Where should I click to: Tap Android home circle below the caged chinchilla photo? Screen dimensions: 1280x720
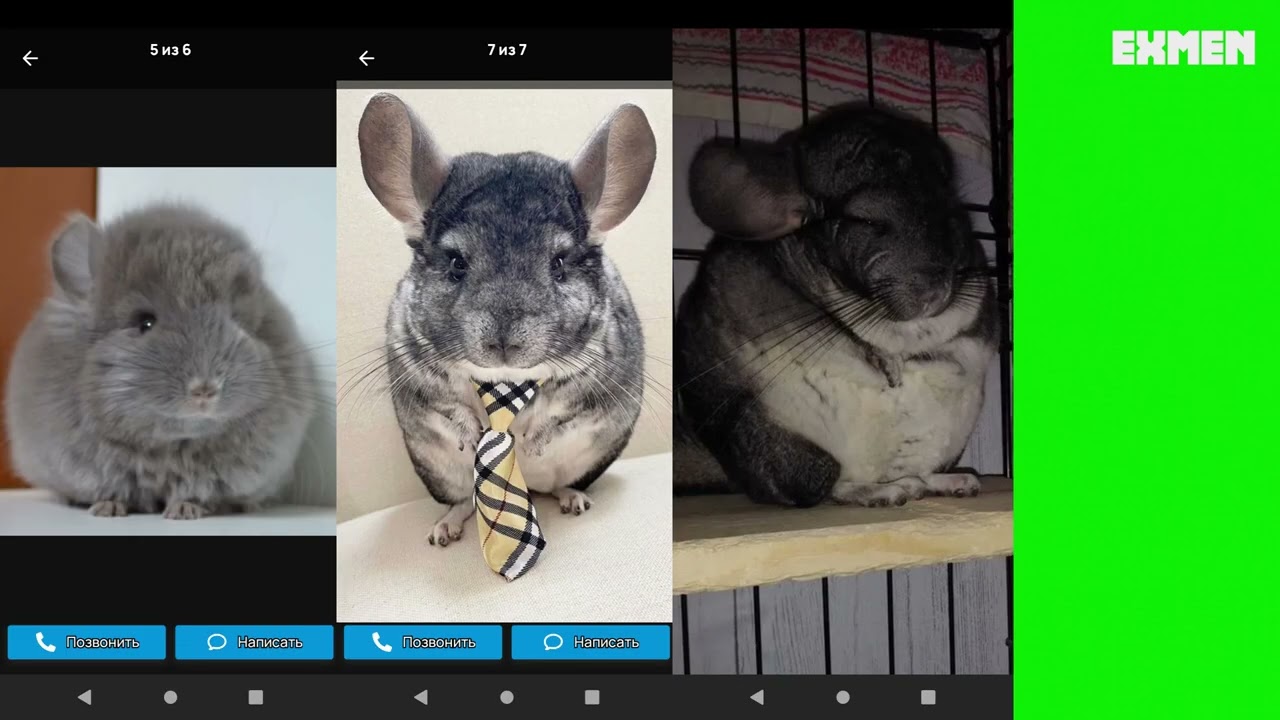tap(842, 697)
